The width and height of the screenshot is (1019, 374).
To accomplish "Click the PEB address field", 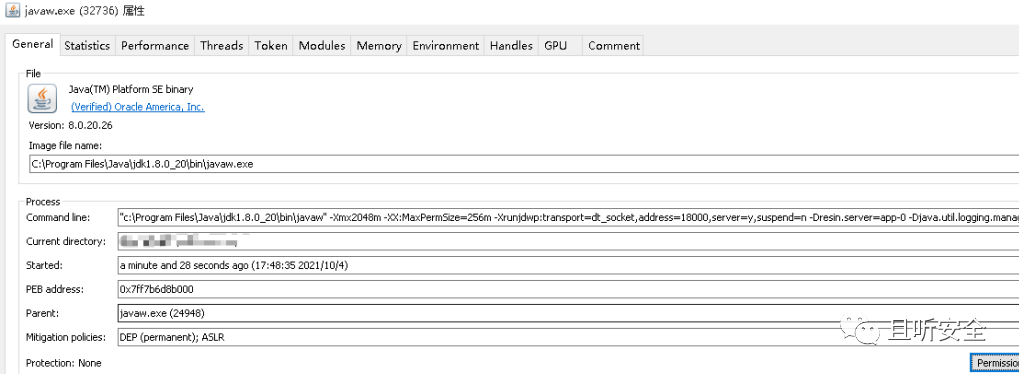I will coord(568,289).
